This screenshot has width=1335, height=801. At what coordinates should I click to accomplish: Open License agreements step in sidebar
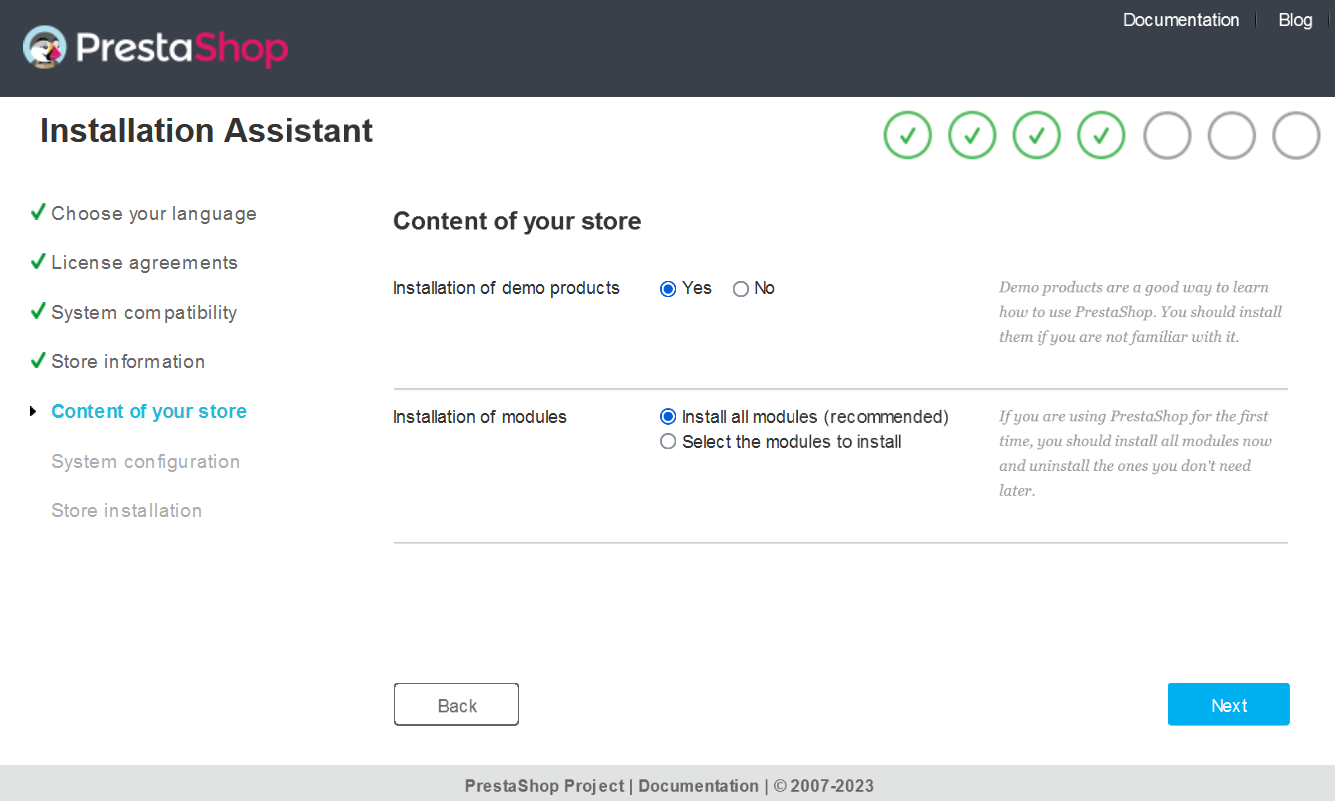pyautogui.click(x=145, y=263)
